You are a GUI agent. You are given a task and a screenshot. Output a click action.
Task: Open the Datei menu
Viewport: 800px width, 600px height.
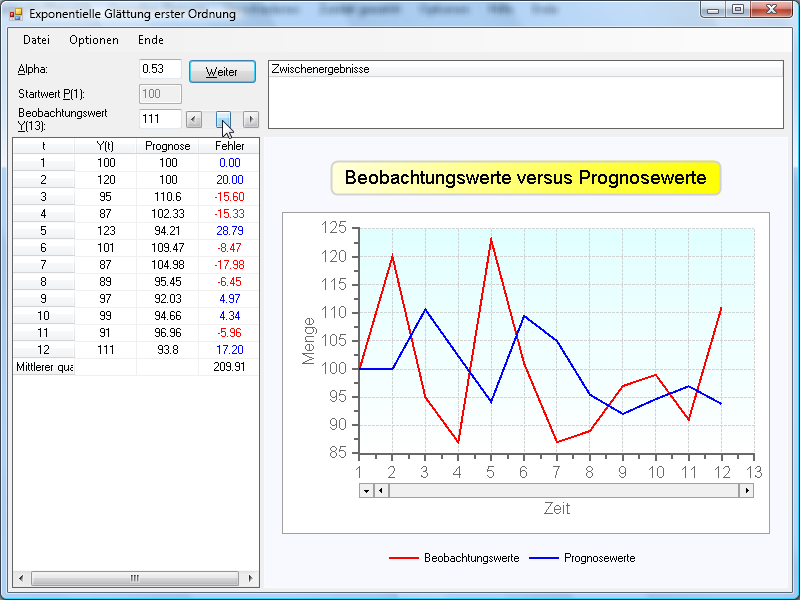[x=36, y=40]
